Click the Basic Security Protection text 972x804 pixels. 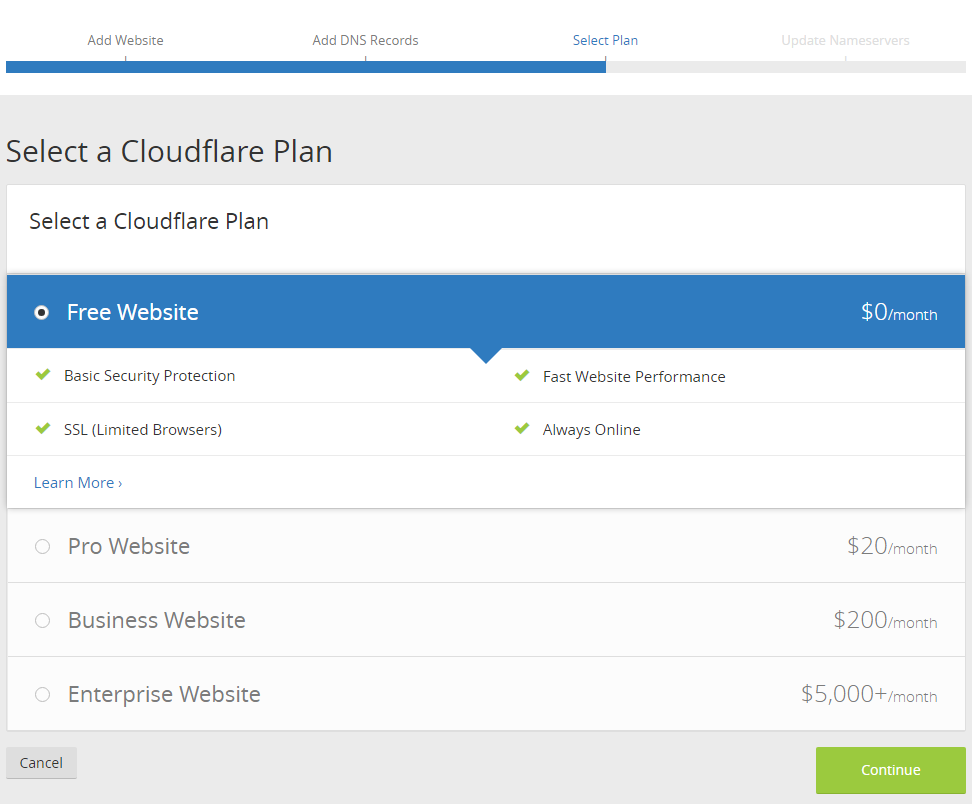click(x=149, y=376)
